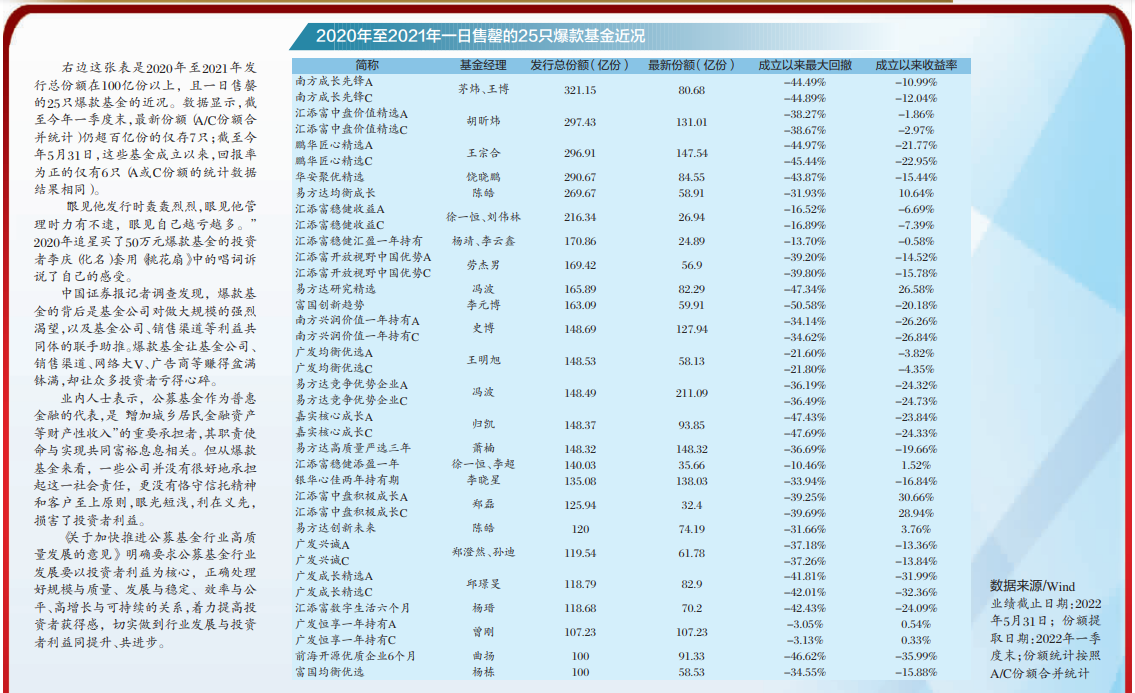This screenshot has height=693, width=1135.
Task: Select return value 30.66%
Action: [916, 497]
